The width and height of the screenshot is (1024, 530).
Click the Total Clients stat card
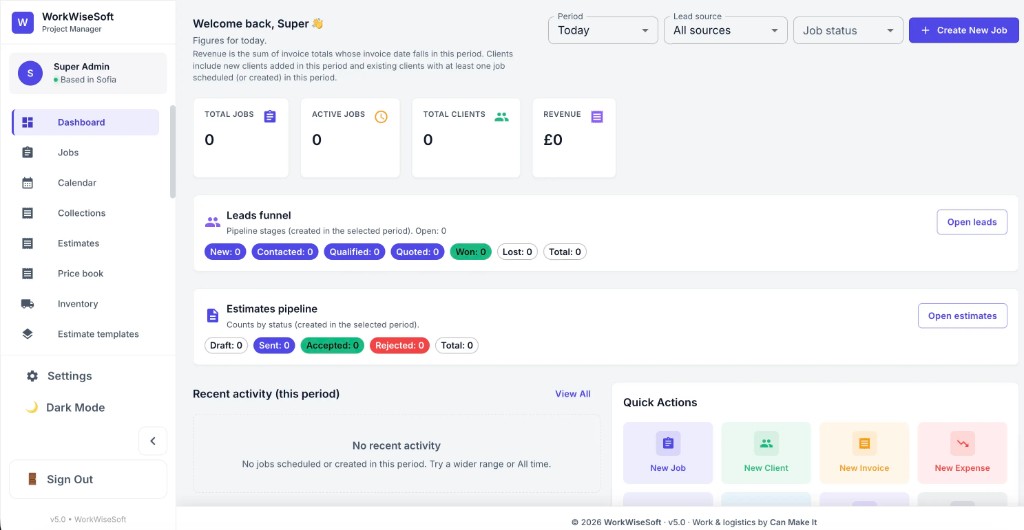point(466,138)
